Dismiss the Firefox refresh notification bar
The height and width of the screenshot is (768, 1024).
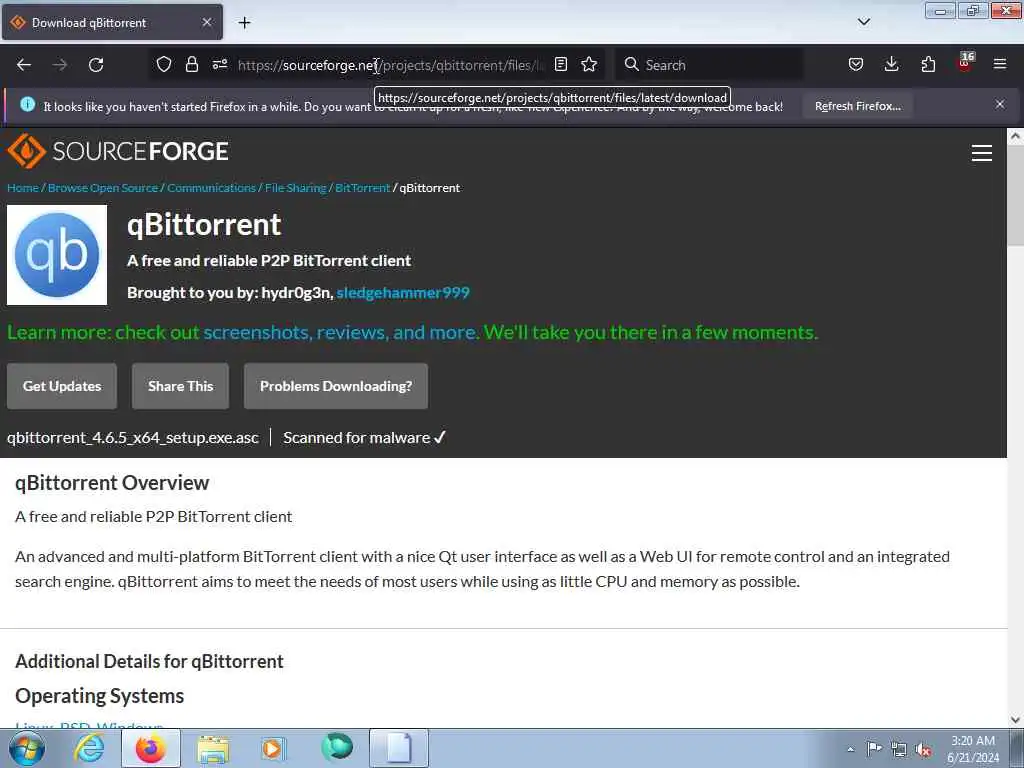tap(1000, 104)
